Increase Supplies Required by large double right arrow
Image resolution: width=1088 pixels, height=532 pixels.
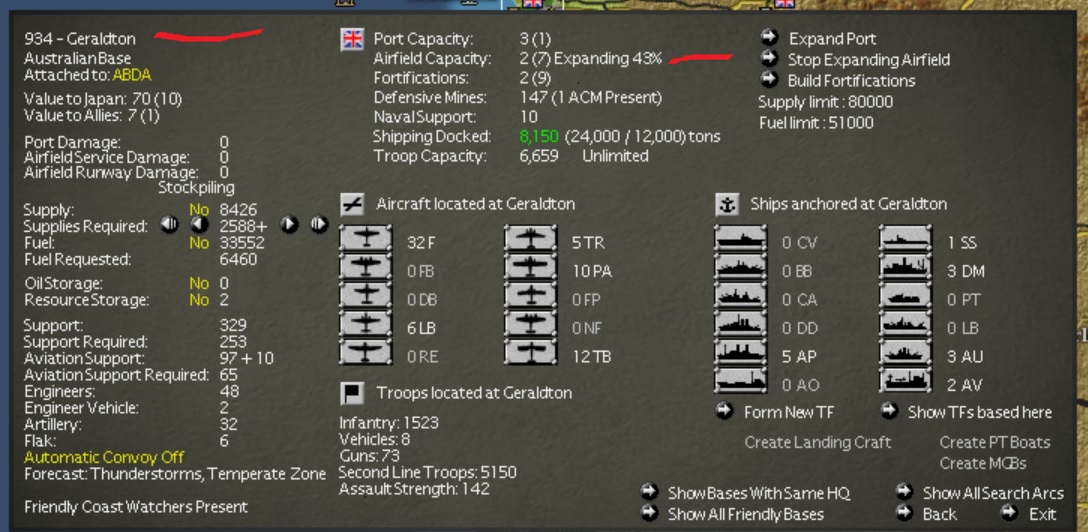[318, 225]
